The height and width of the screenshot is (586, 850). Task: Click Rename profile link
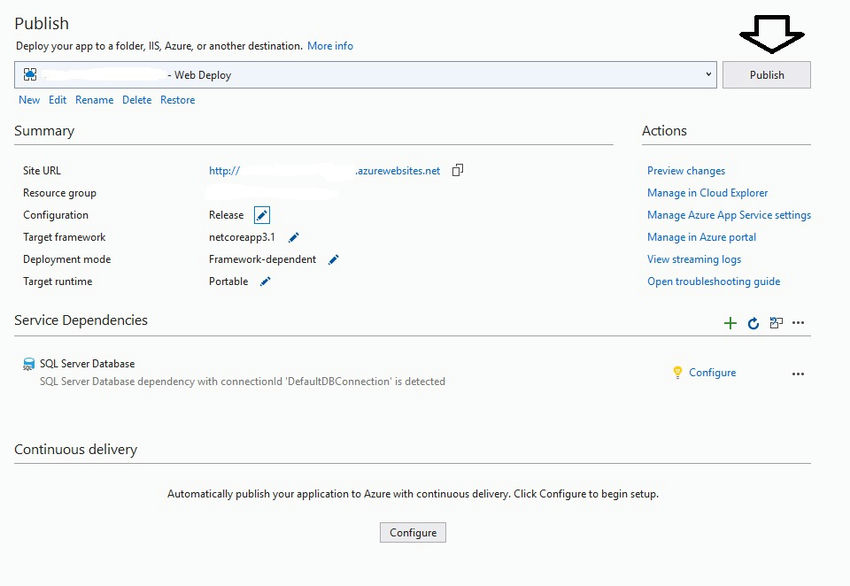pos(94,100)
